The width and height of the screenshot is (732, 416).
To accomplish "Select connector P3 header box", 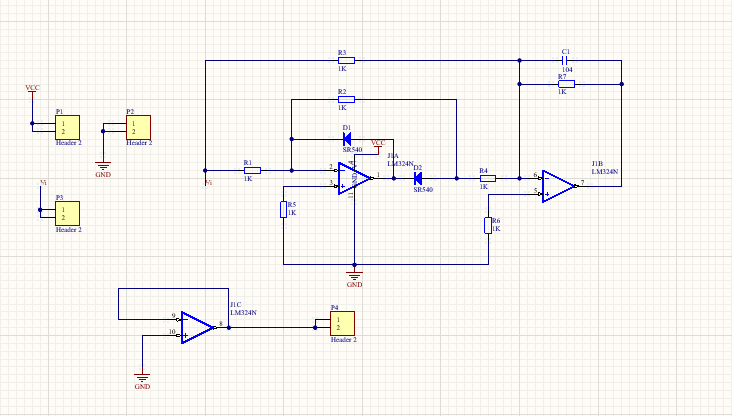I will pos(68,213).
